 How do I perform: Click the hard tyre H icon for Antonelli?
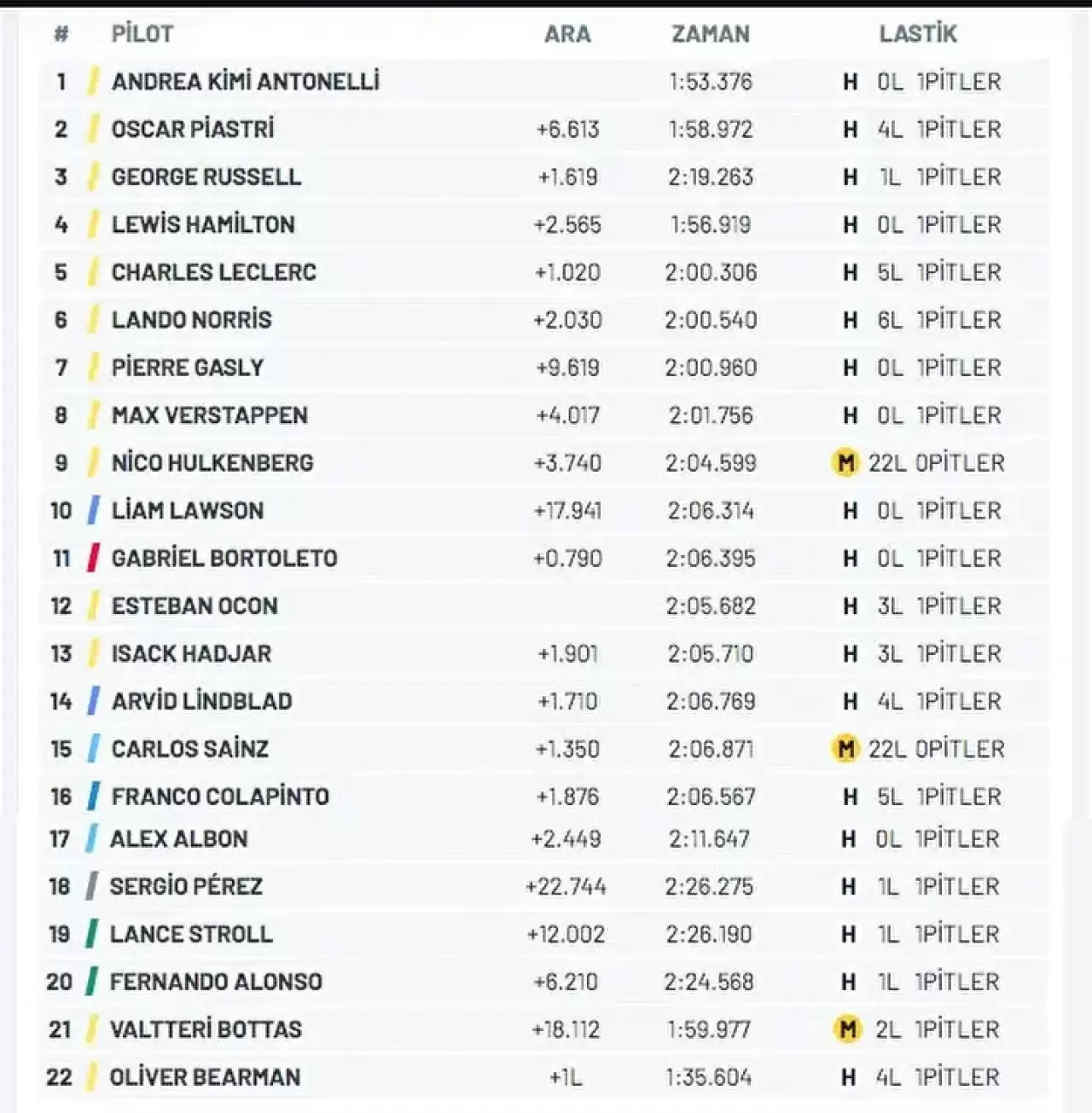(850, 82)
